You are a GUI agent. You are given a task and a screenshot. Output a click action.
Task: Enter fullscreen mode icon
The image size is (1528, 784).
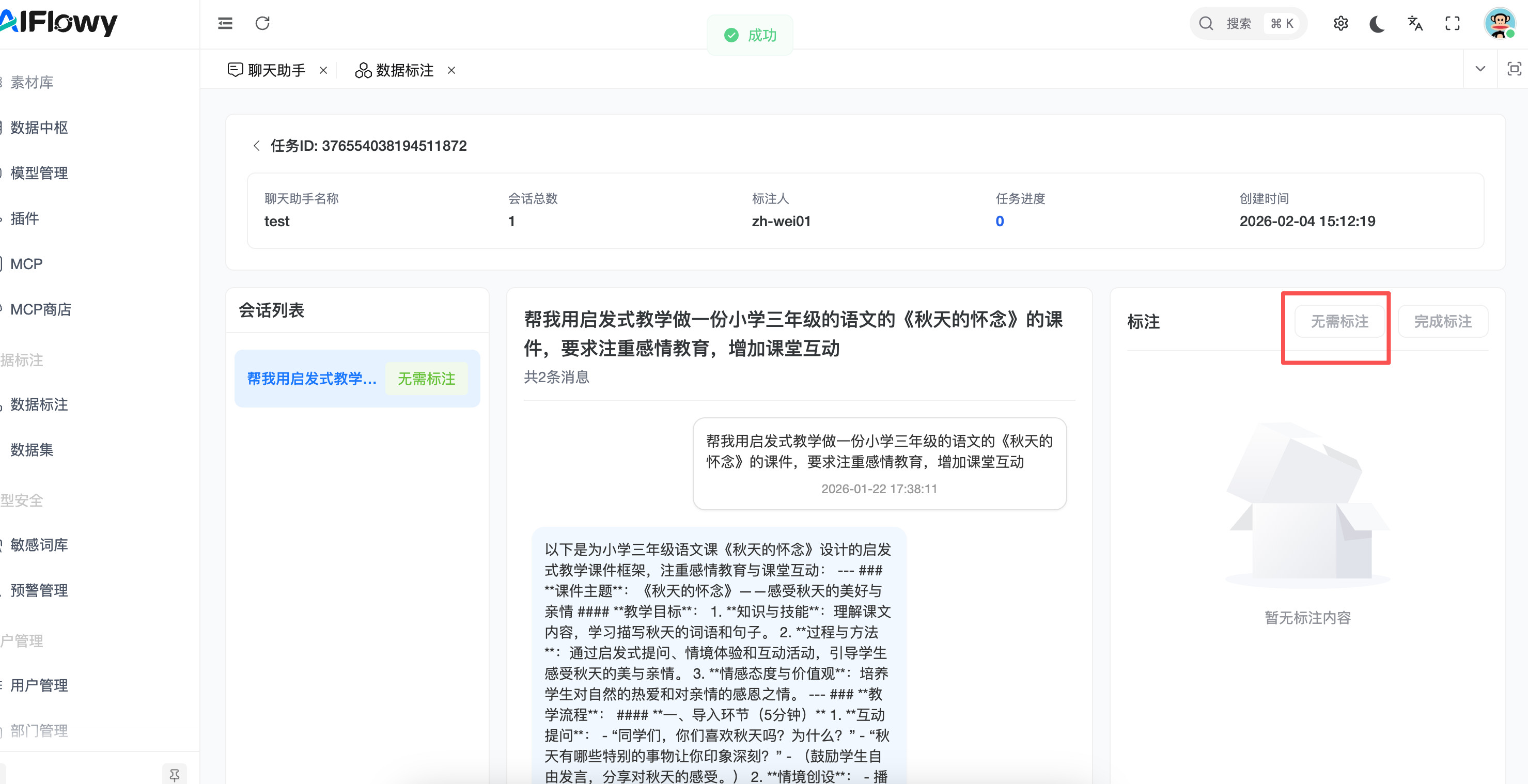tap(1452, 23)
